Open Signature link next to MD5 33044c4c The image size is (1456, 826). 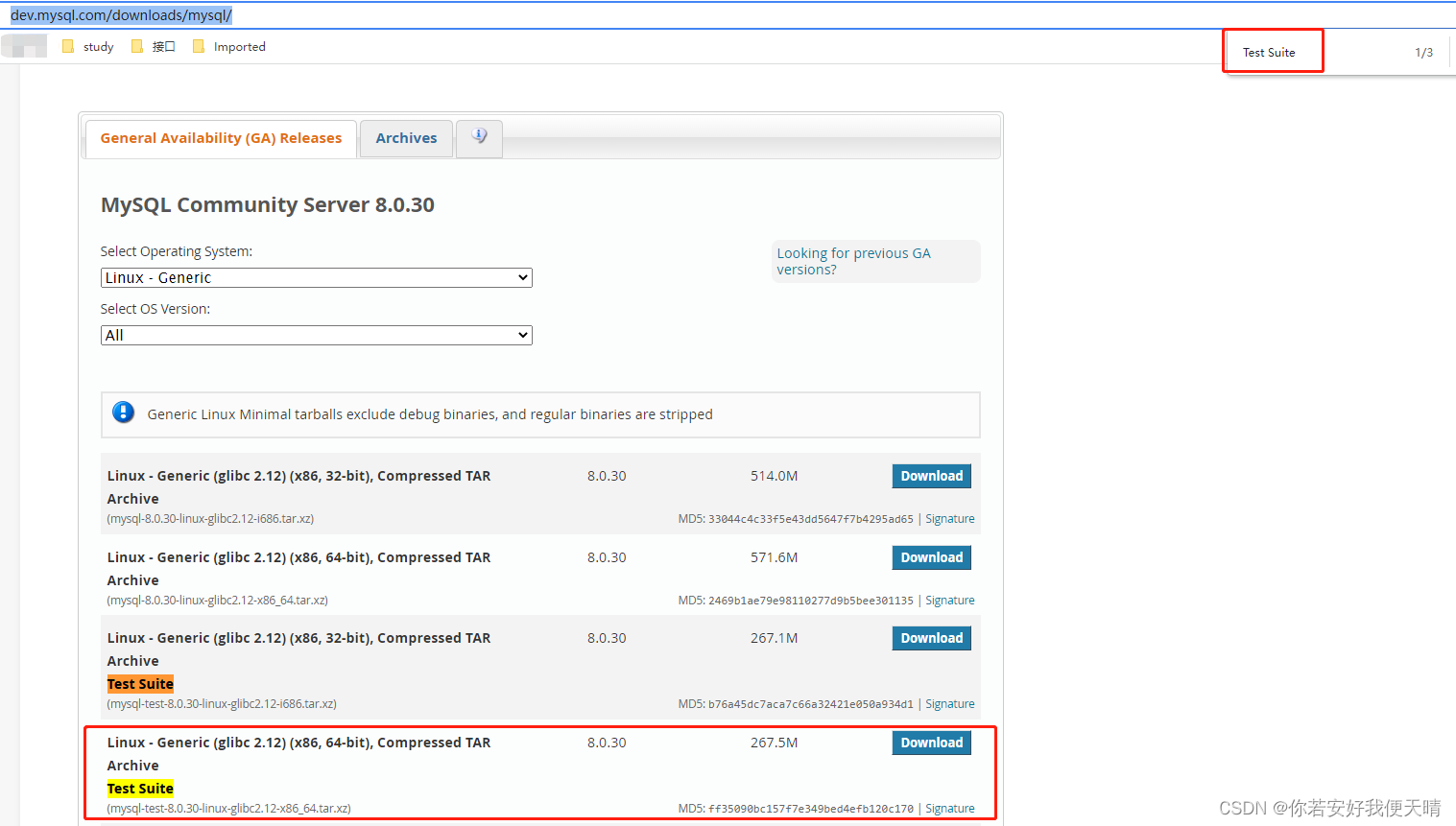click(x=949, y=518)
